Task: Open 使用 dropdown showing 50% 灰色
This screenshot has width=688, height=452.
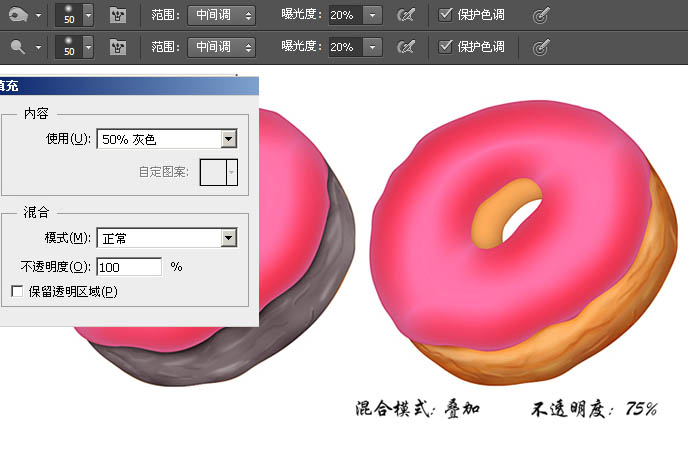Action: click(x=167, y=139)
